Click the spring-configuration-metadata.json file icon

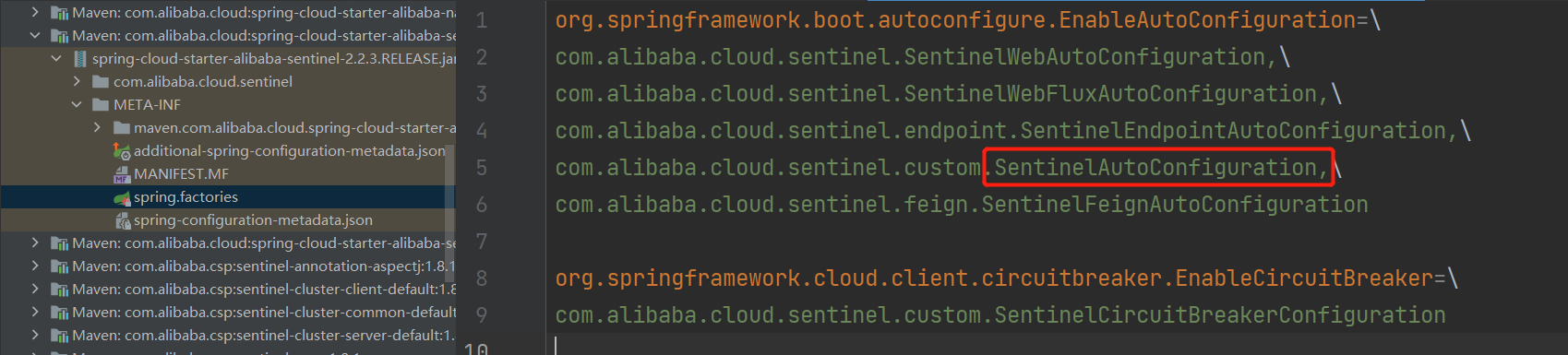(122, 220)
